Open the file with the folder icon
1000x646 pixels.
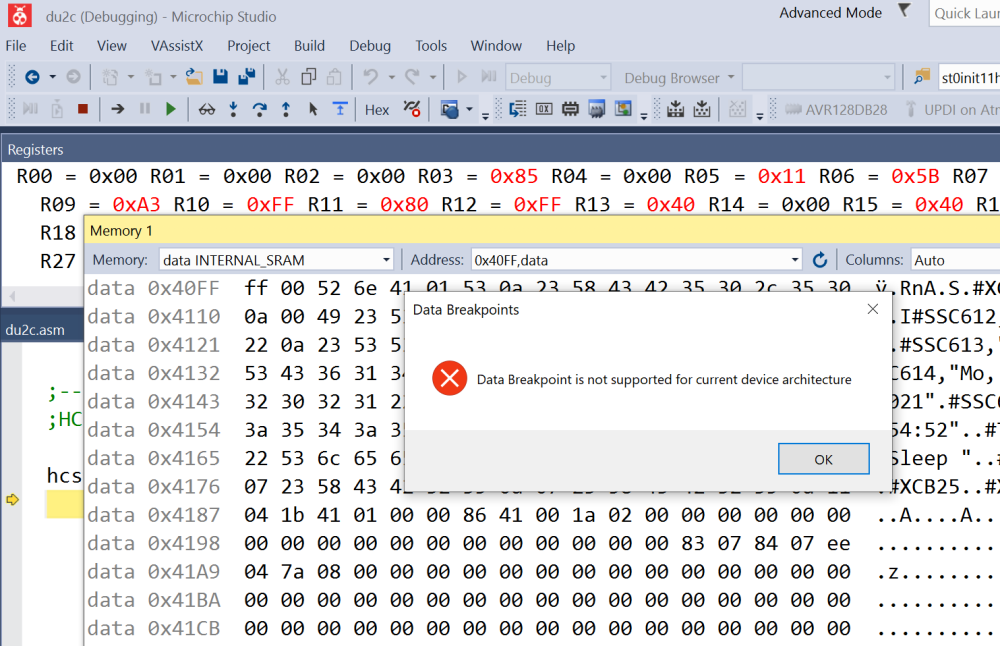[x=194, y=77]
